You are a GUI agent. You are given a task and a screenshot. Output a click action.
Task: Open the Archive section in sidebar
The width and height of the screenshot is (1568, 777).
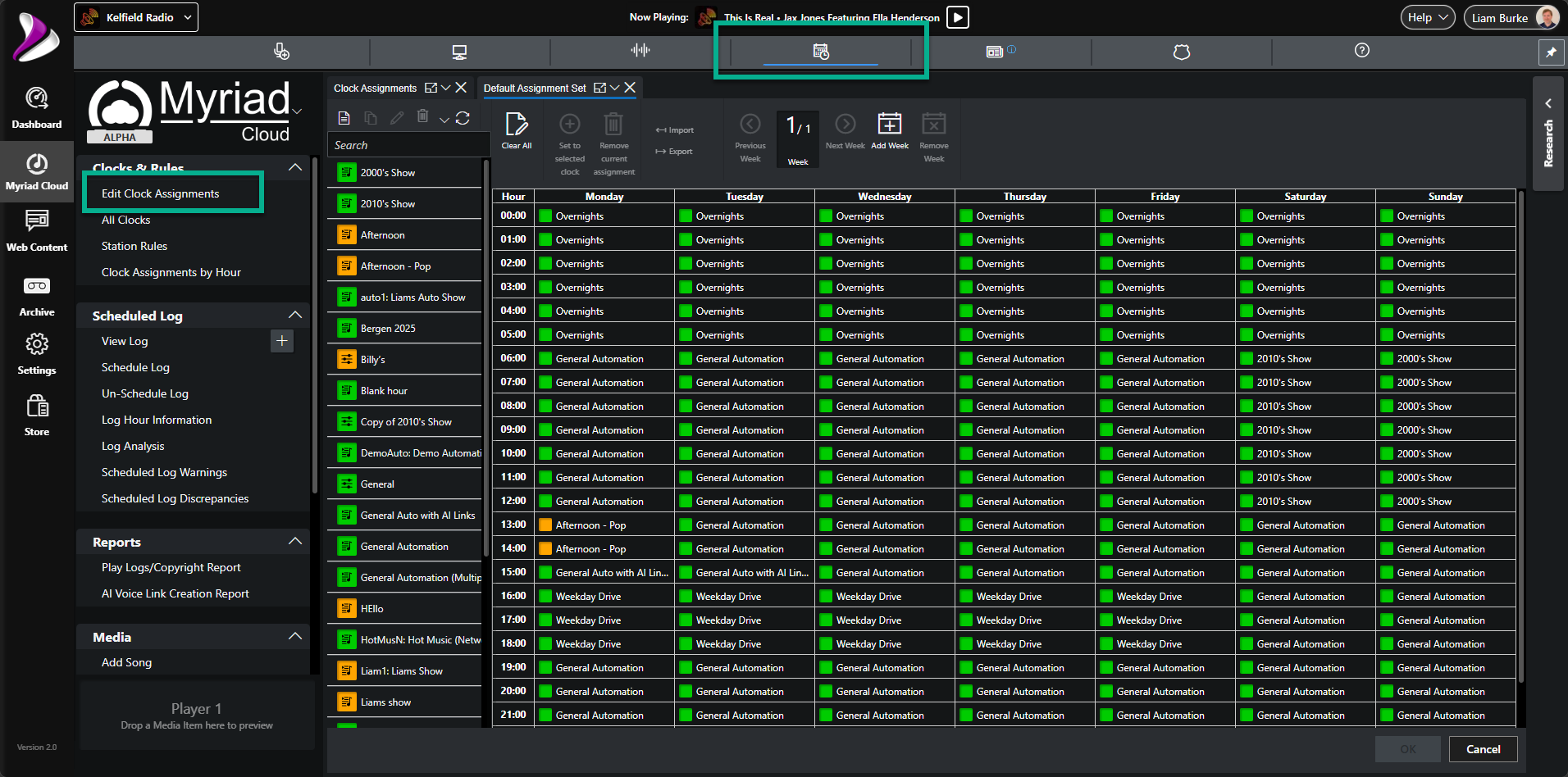click(x=36, y=297)
